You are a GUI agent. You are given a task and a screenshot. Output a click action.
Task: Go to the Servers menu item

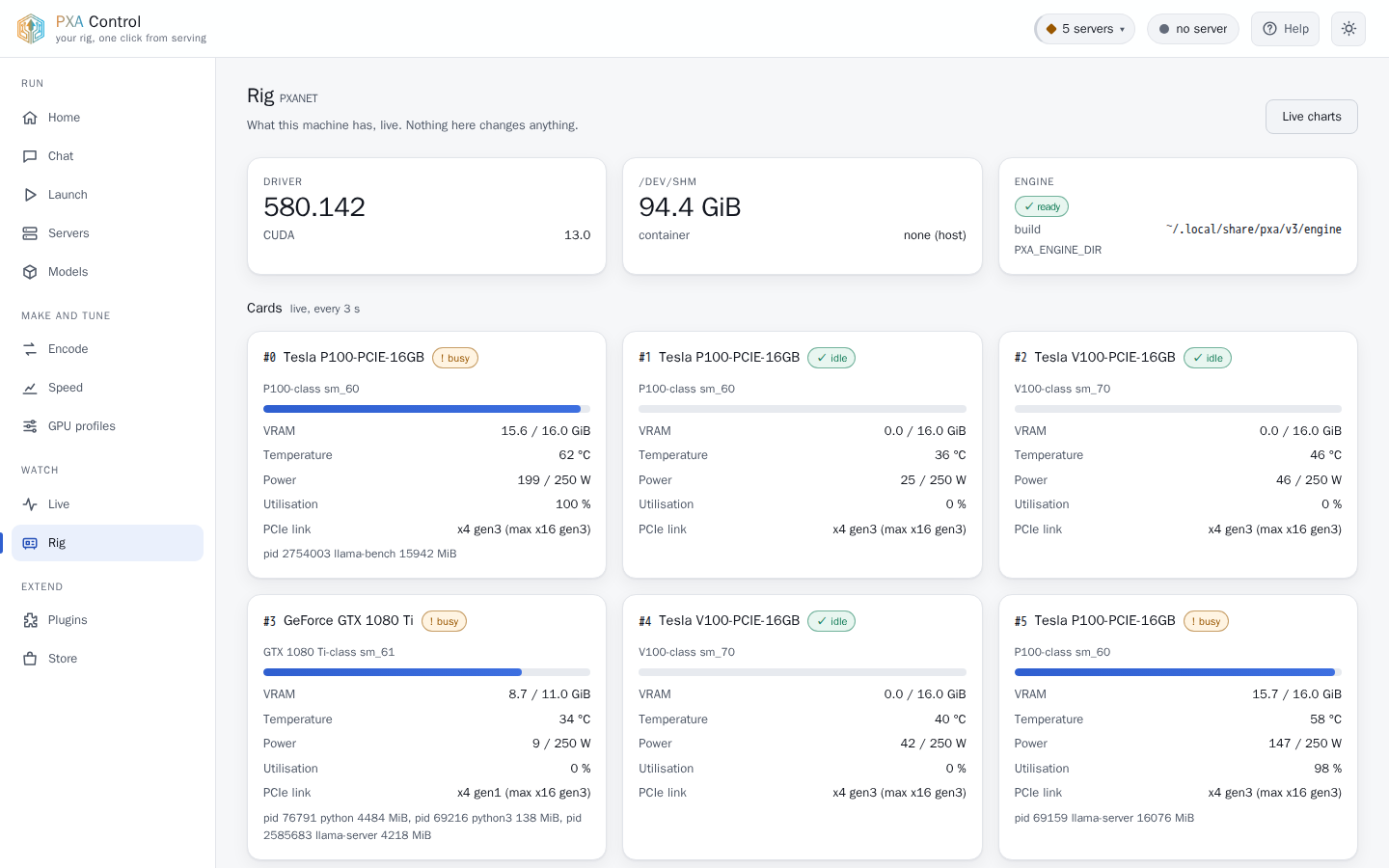pyautogui.click(x=107, y=233)
